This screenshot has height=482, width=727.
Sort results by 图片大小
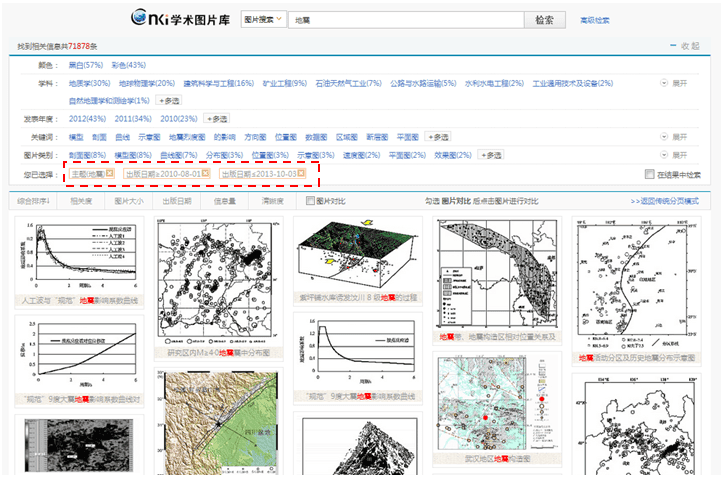129,201
